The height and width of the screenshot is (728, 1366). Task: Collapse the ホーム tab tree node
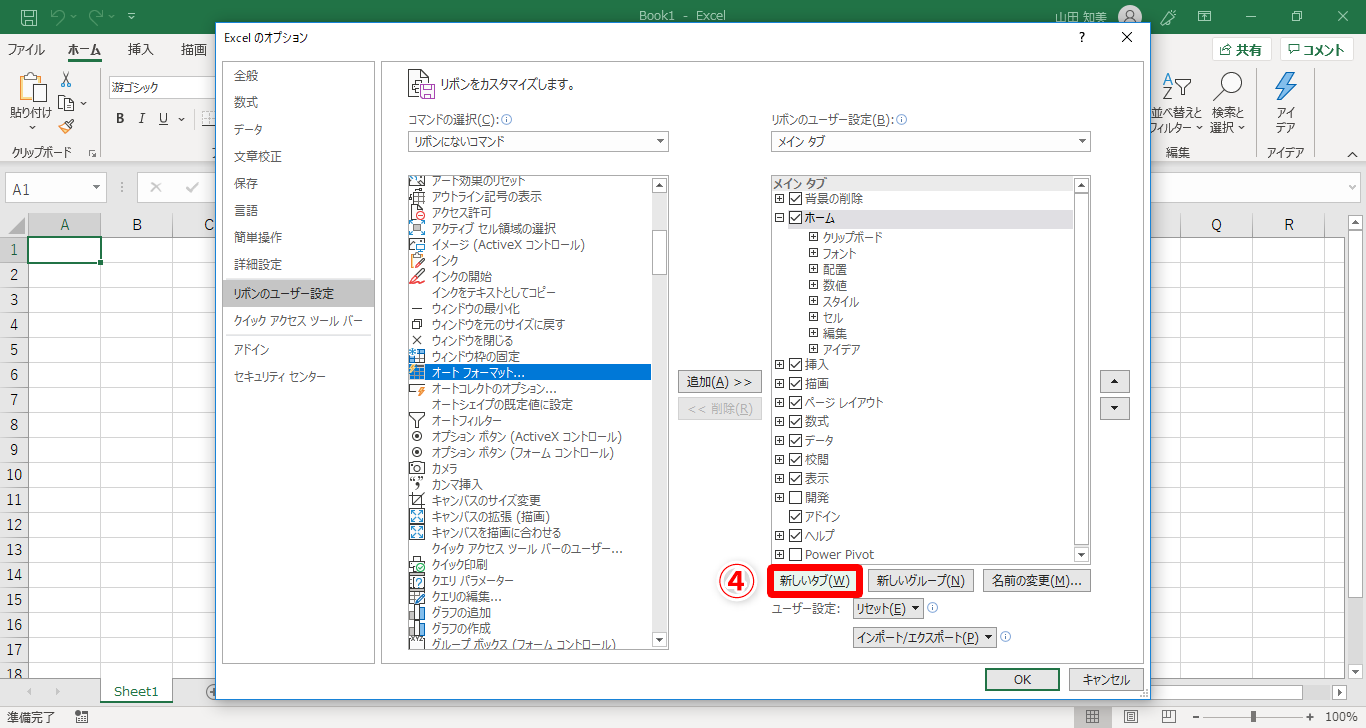pyautogui.click(x=779, y=218)
